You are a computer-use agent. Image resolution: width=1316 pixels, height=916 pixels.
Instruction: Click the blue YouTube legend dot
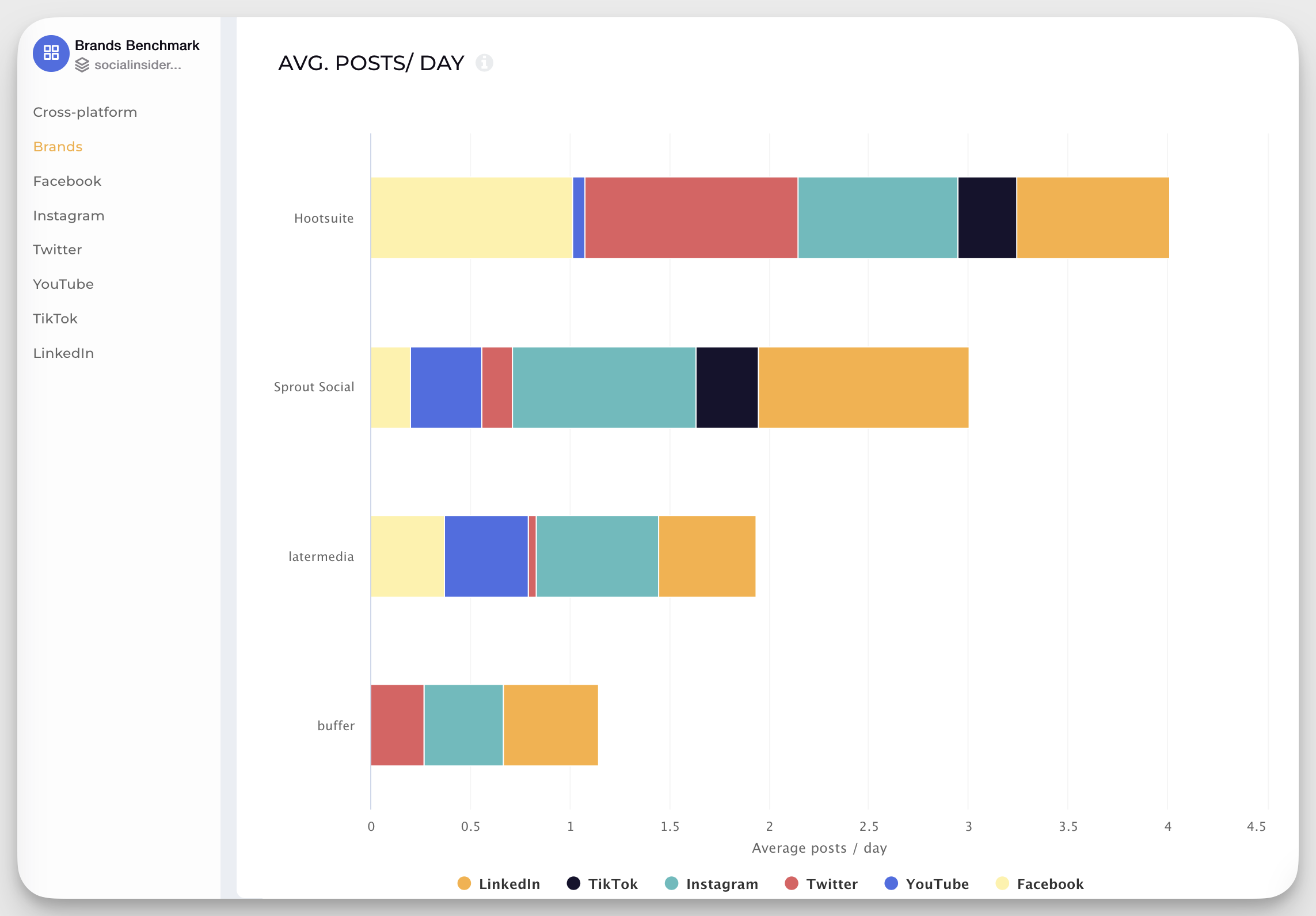(891, 883)
